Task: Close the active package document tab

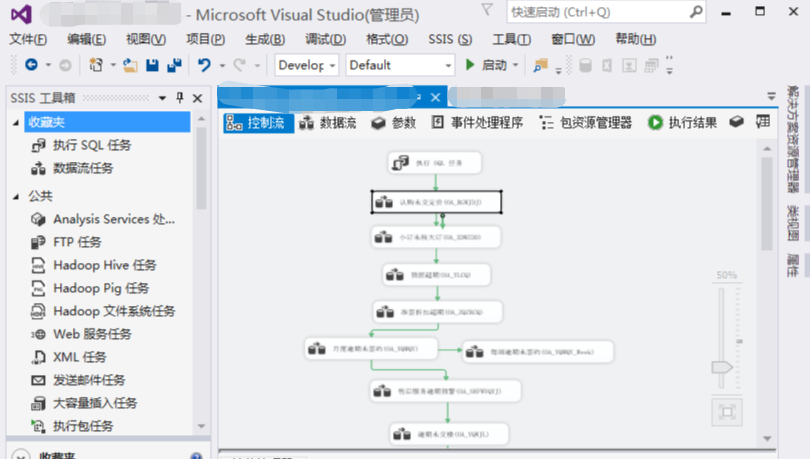Action: 435,97
